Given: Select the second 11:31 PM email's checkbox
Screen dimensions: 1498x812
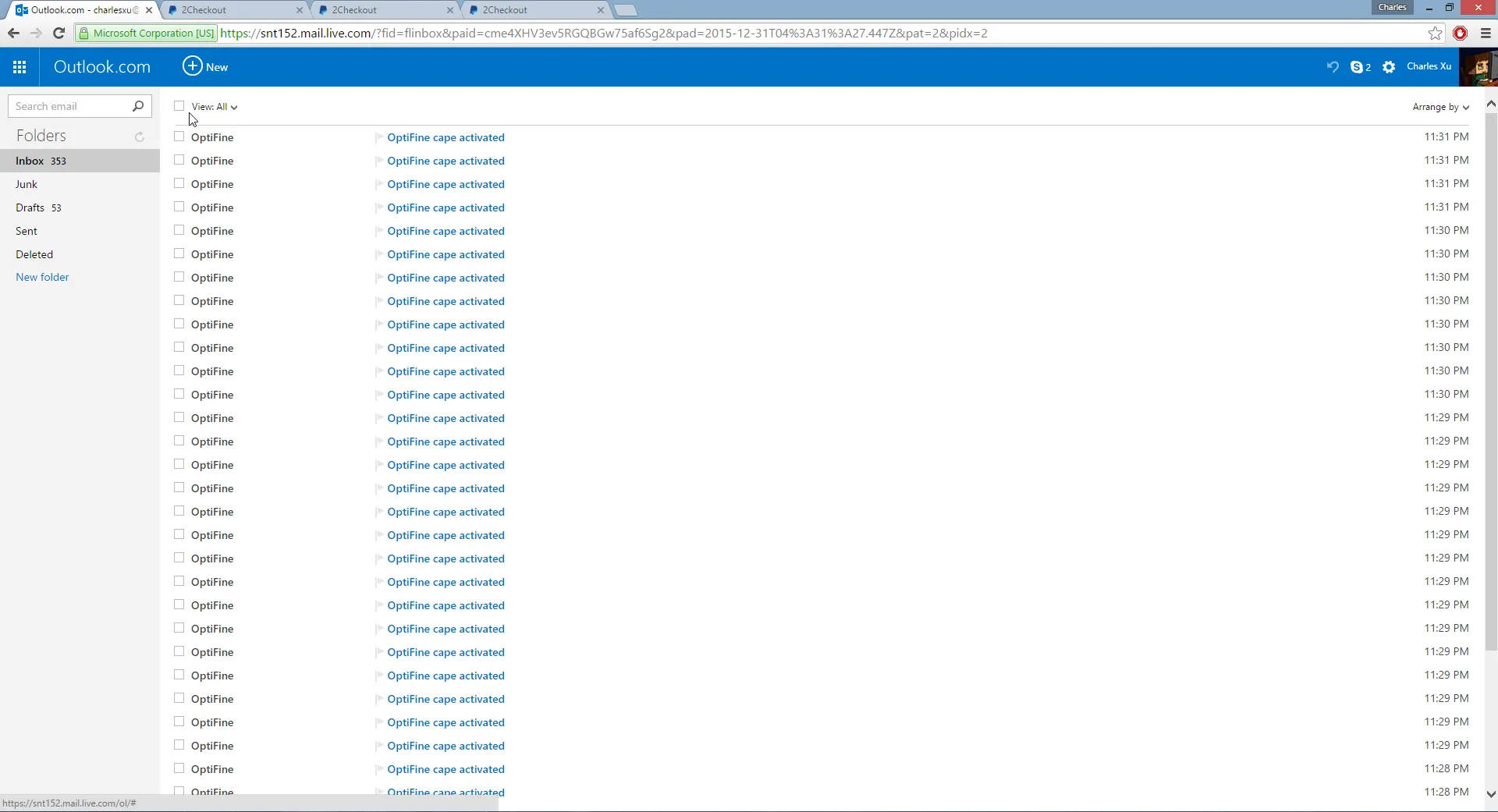Looking at the screenshot, I should 179,160.
